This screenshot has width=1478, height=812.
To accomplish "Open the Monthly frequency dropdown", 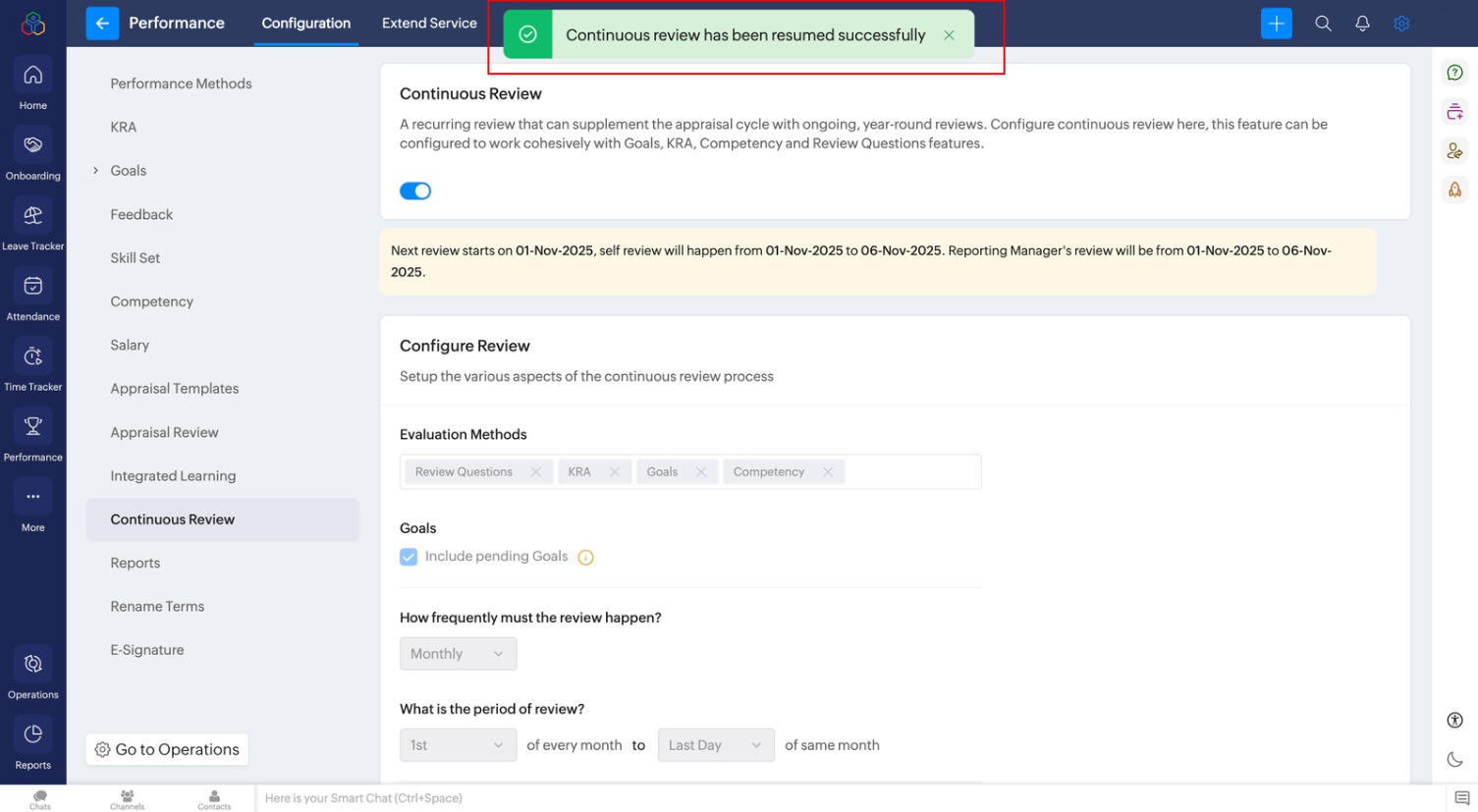I will coord(458,654).
